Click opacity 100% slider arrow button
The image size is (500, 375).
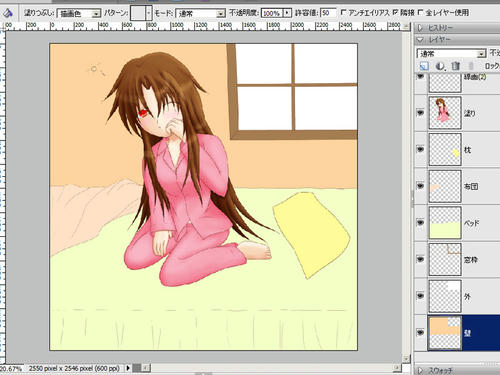(287, 13)
